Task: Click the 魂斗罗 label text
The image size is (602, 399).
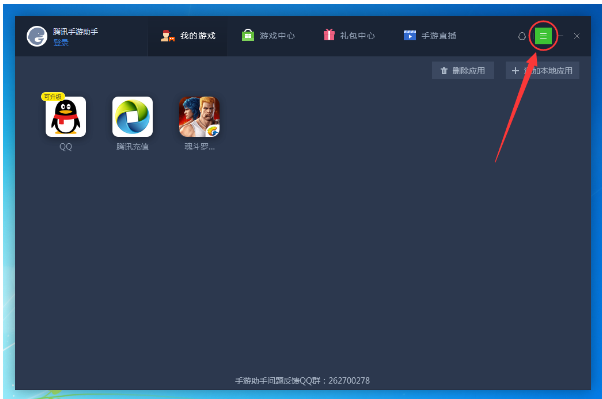Action: click(199, 147)
